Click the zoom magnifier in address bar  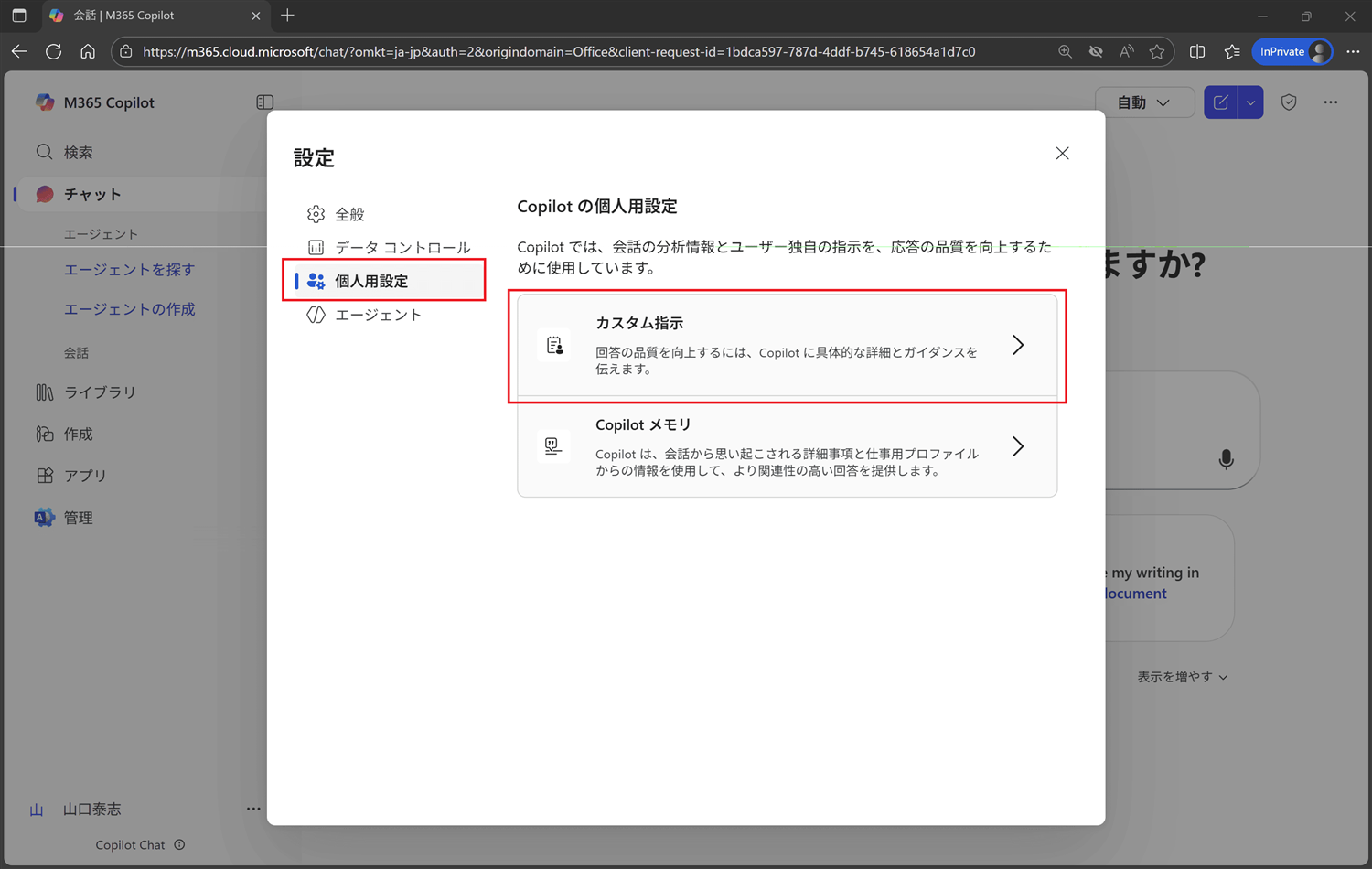click(1065, 52)
